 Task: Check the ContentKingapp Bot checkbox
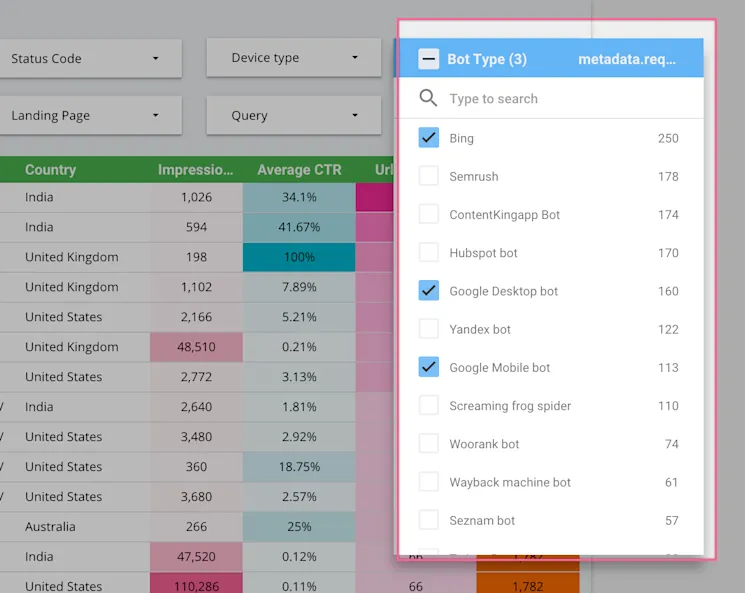429,214
